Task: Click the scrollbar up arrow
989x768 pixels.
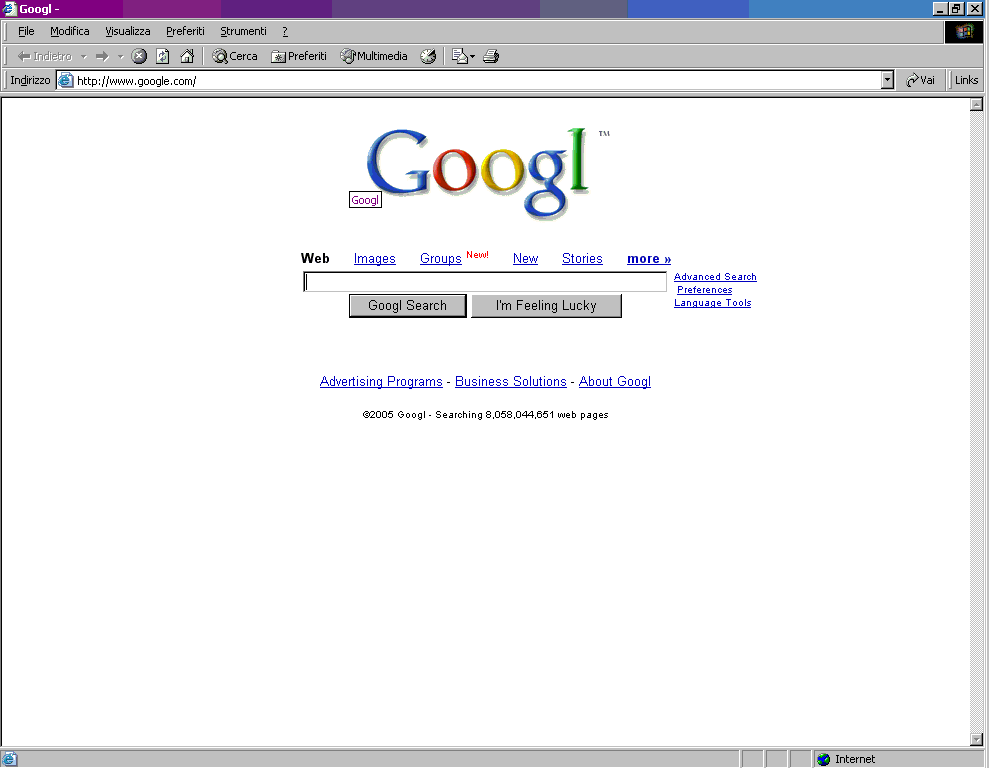Action: [x=976, y=105]
